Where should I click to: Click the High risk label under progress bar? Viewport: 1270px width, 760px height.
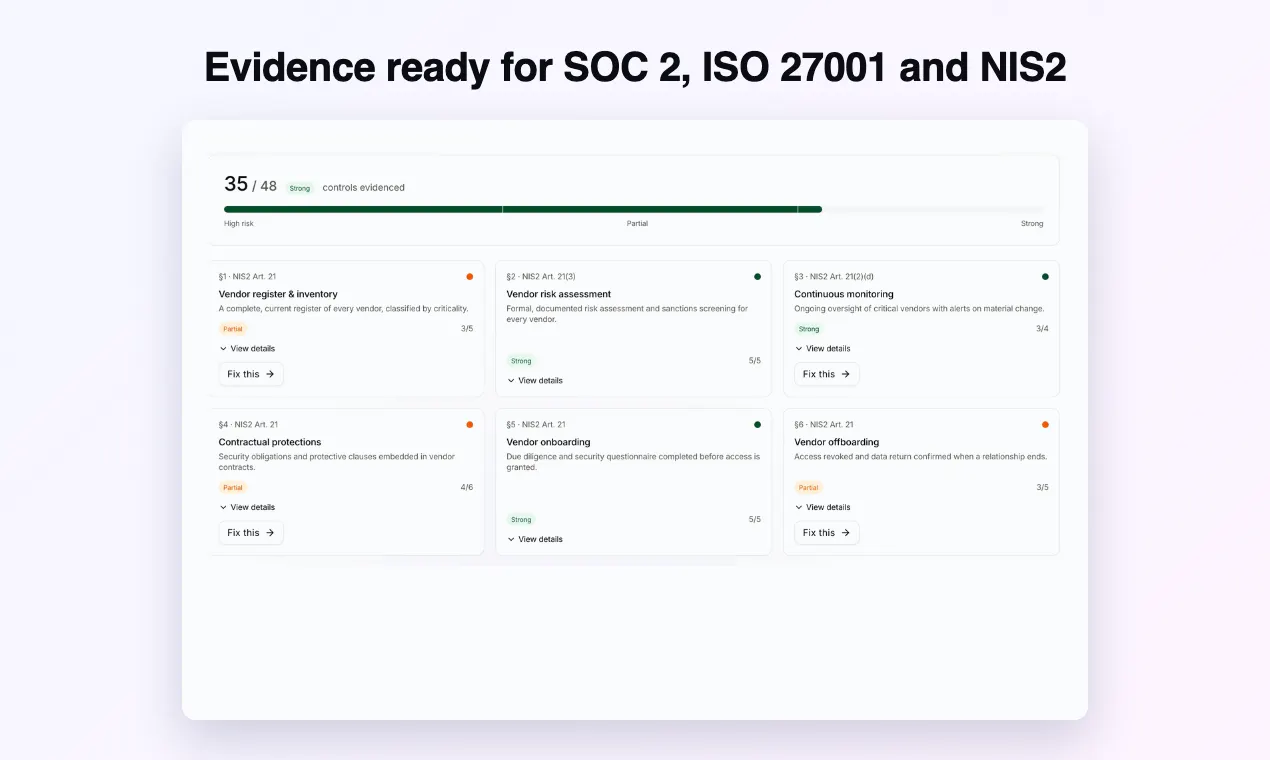[x=239, y=224]
